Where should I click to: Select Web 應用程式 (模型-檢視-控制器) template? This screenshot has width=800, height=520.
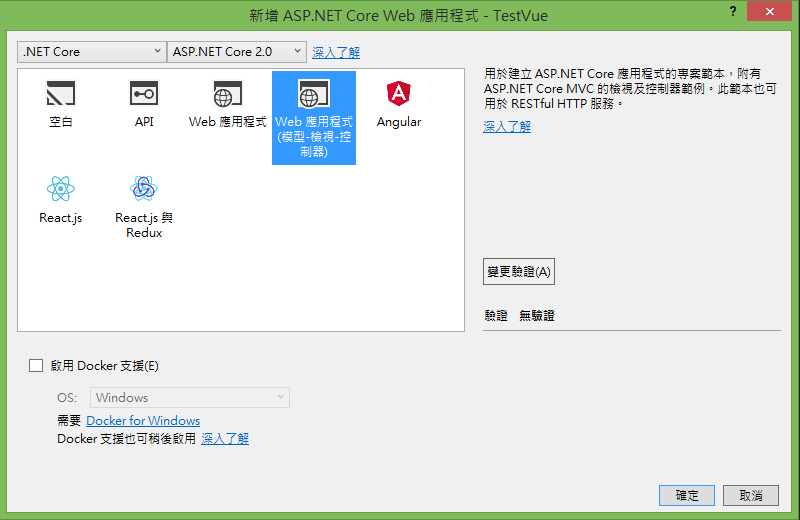(314, 118)
